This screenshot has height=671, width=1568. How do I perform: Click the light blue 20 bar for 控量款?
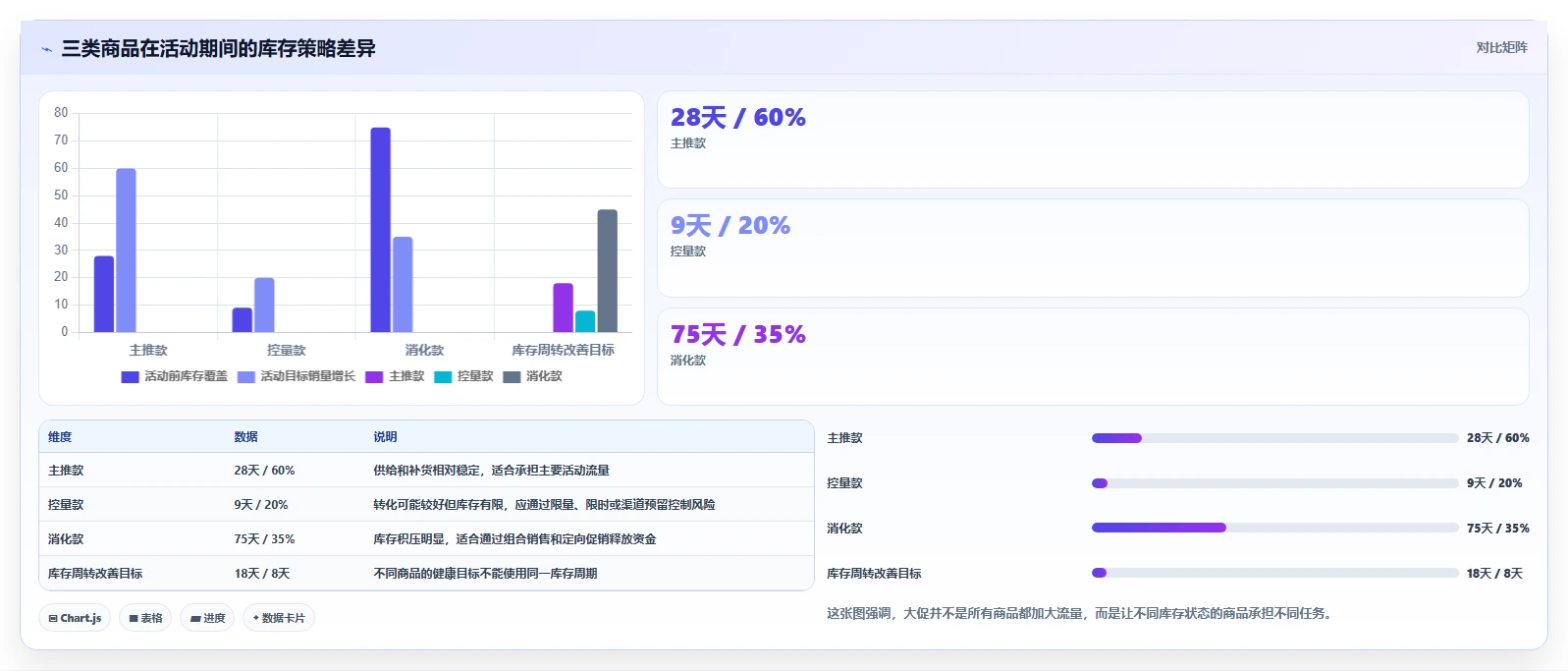click(x=264, y=305)
